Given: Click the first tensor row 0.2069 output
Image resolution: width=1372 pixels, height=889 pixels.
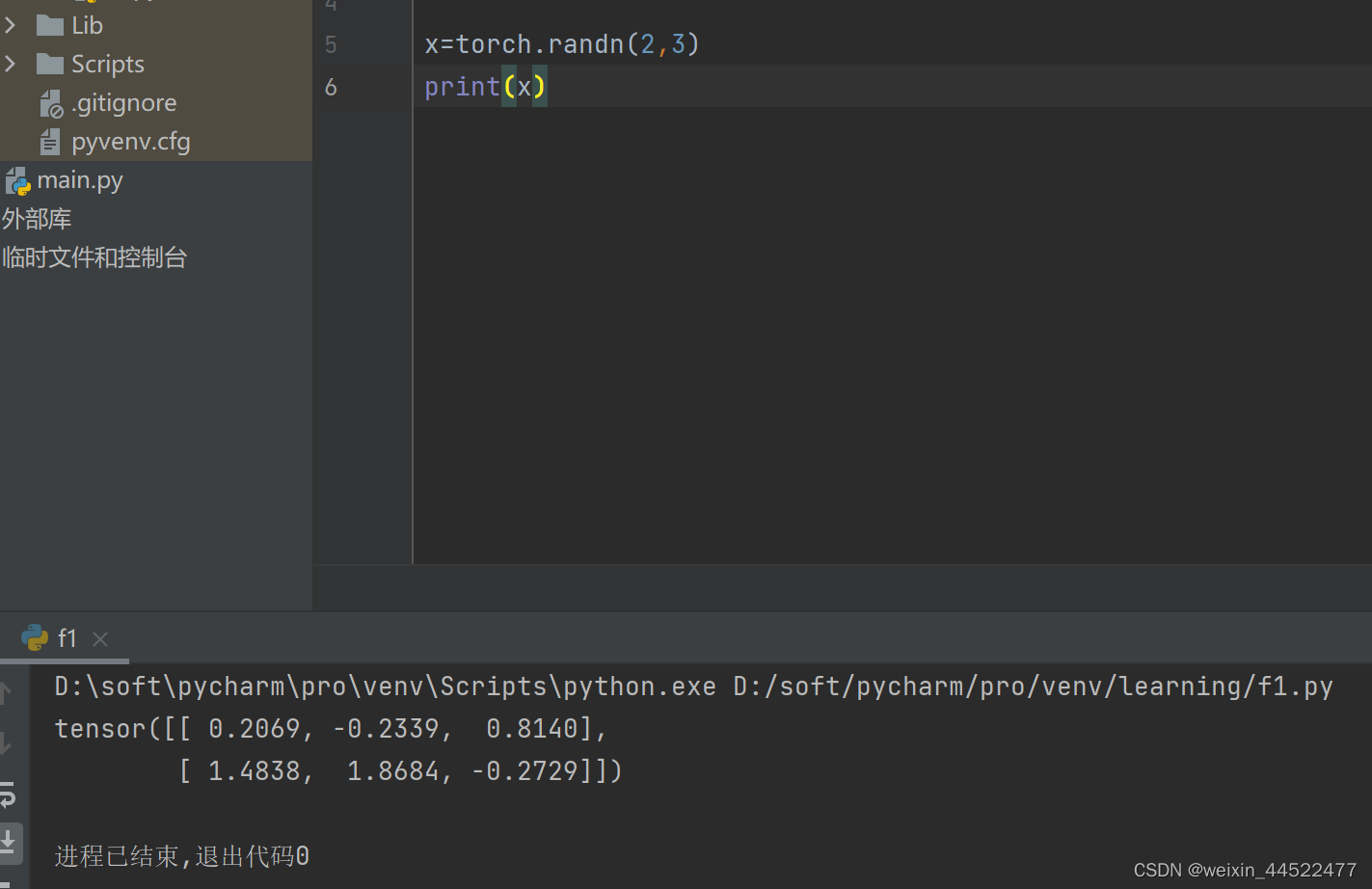Looking at the screenshot, I should (331, 729).
